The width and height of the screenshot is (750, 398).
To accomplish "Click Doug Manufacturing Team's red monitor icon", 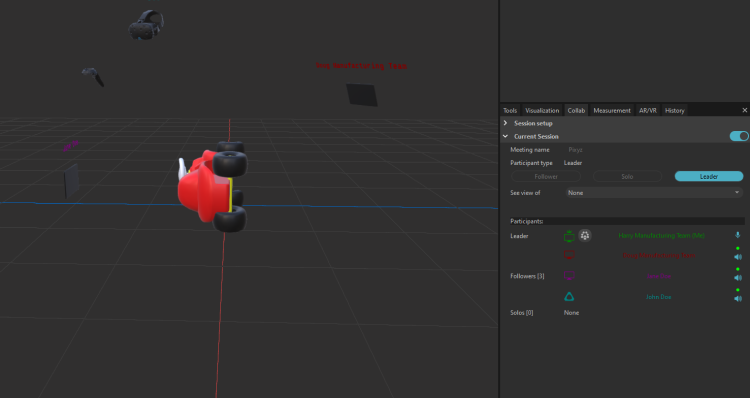I will point(569,255).
